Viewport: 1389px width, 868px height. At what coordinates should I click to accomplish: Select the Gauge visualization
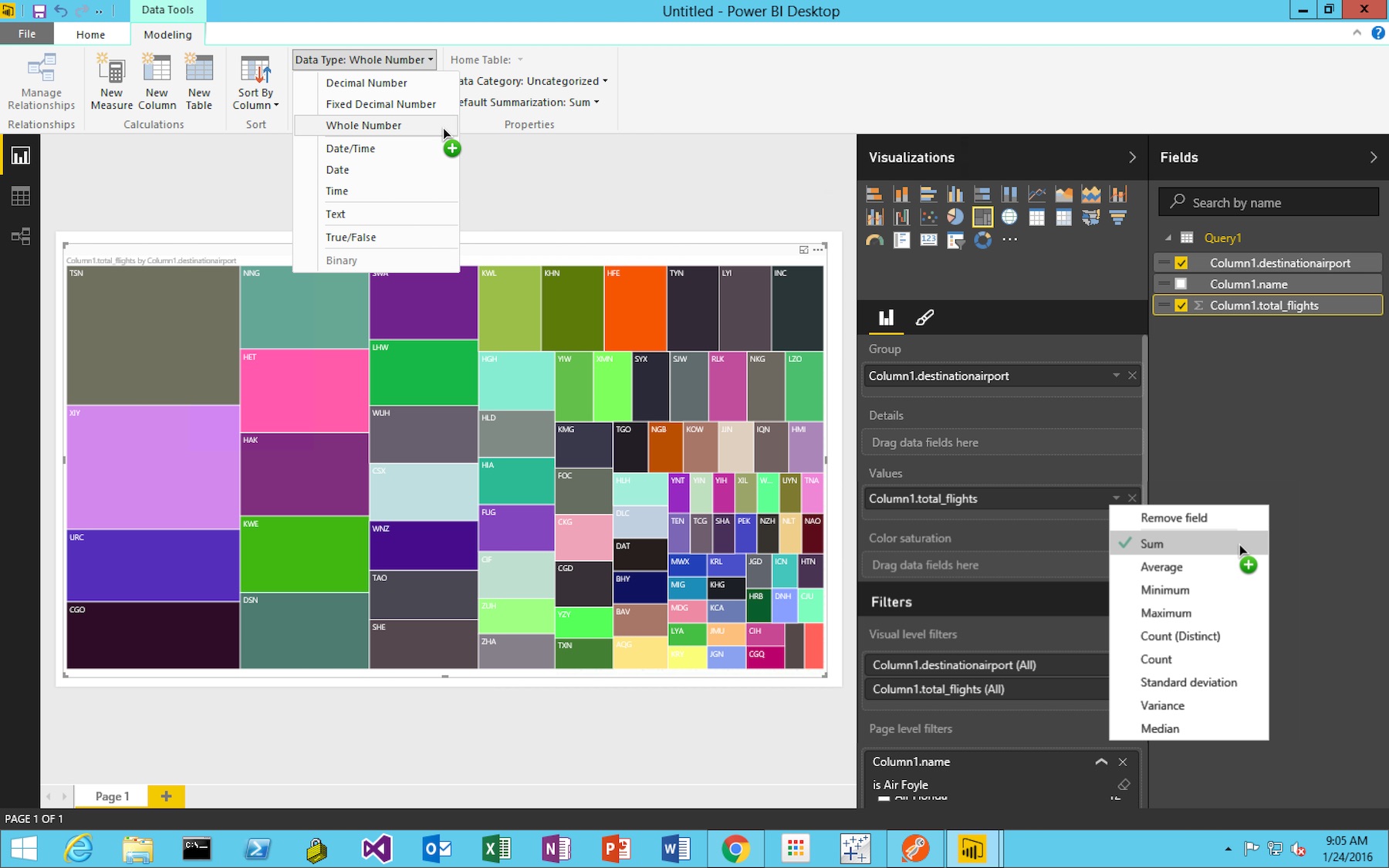(874, 241)
